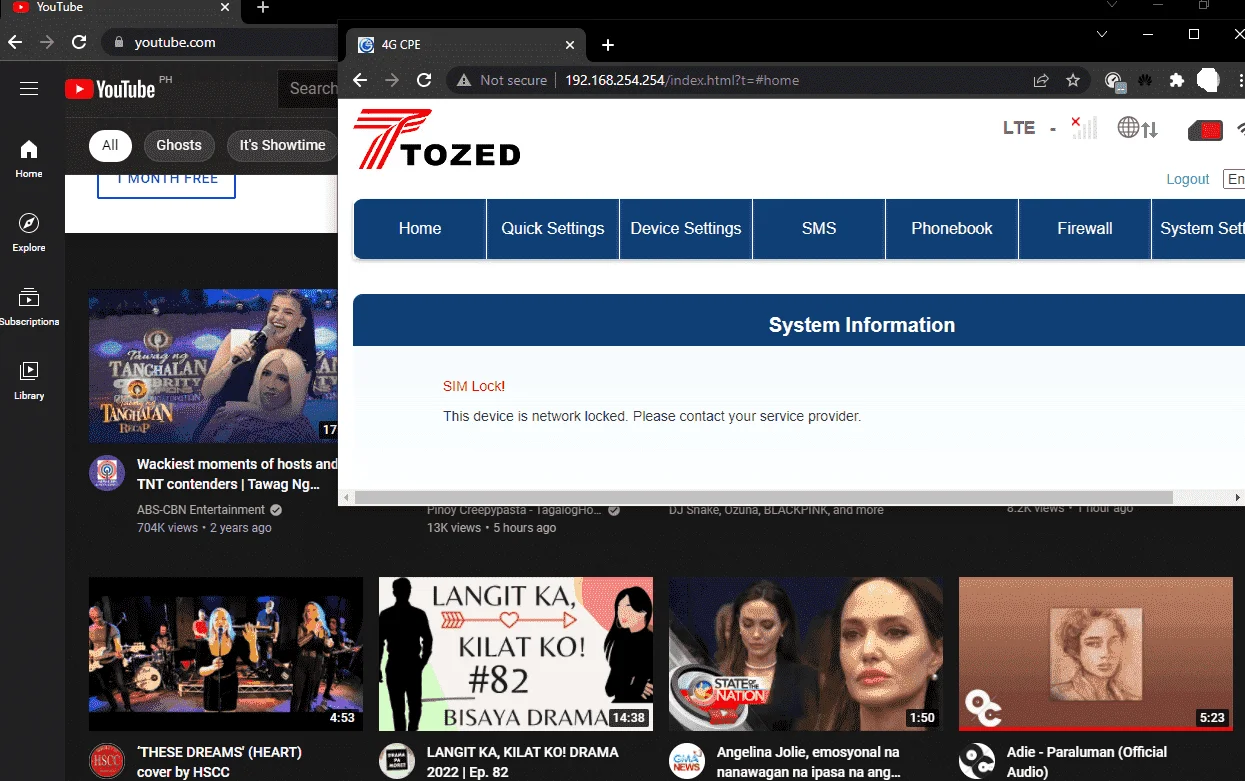This screenshot has width=1245, height=781.
Task: Open the Firewall router tab
Action: point(1085,228)
